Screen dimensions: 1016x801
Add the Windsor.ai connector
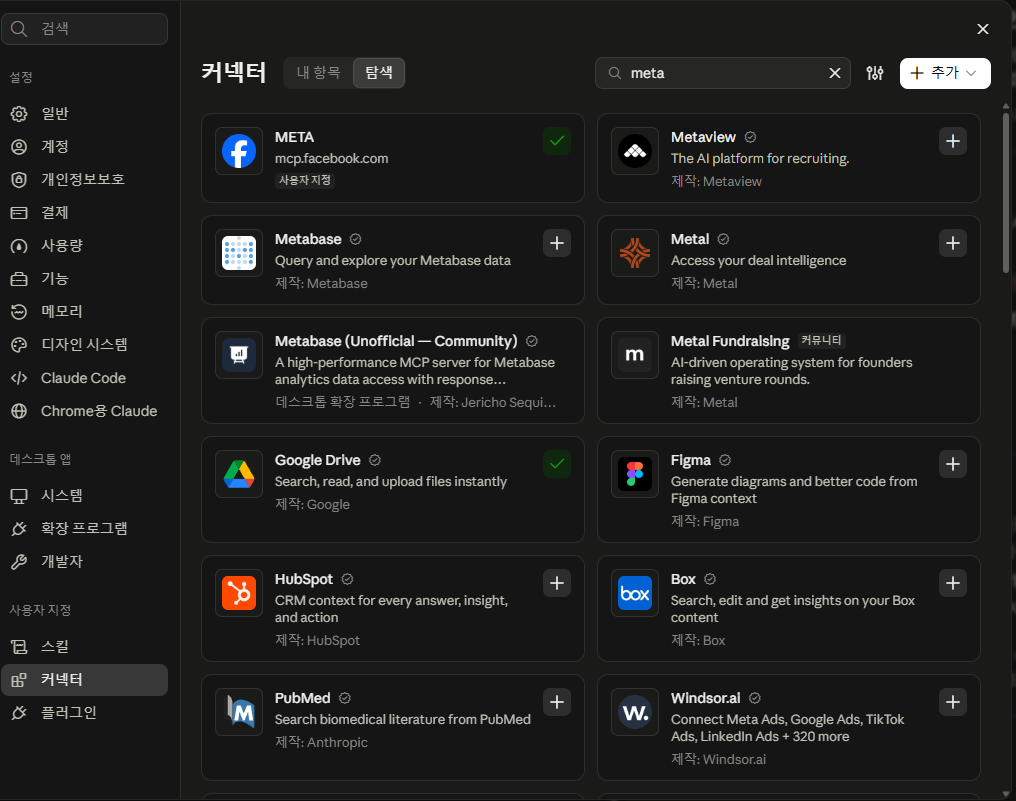(952, 702)
